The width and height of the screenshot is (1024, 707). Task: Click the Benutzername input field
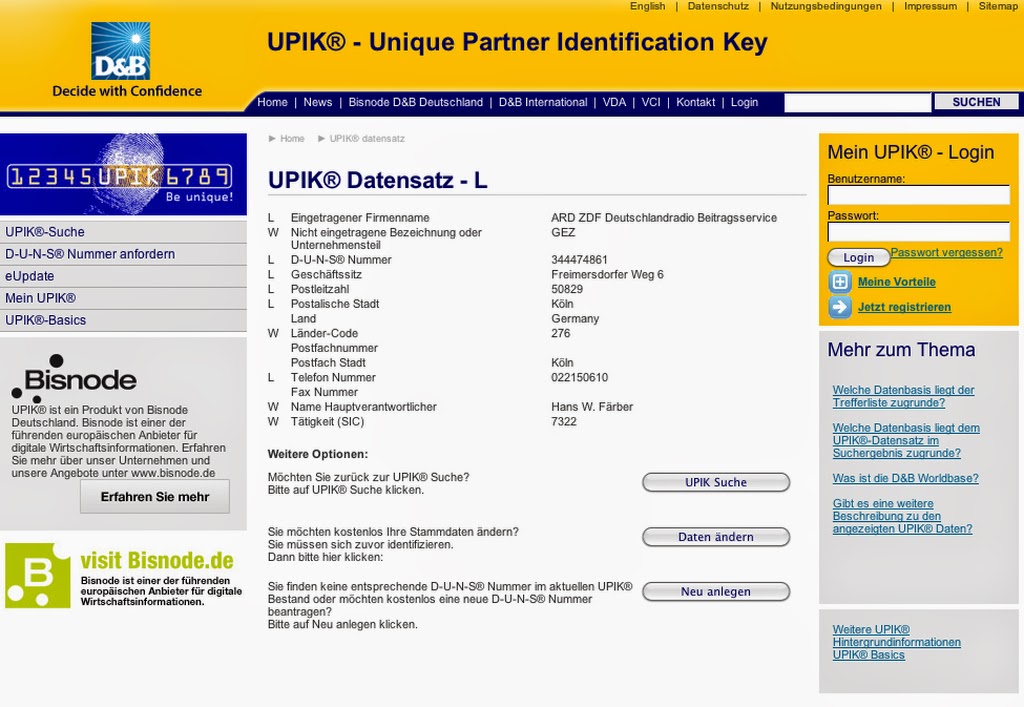(918, 195)
